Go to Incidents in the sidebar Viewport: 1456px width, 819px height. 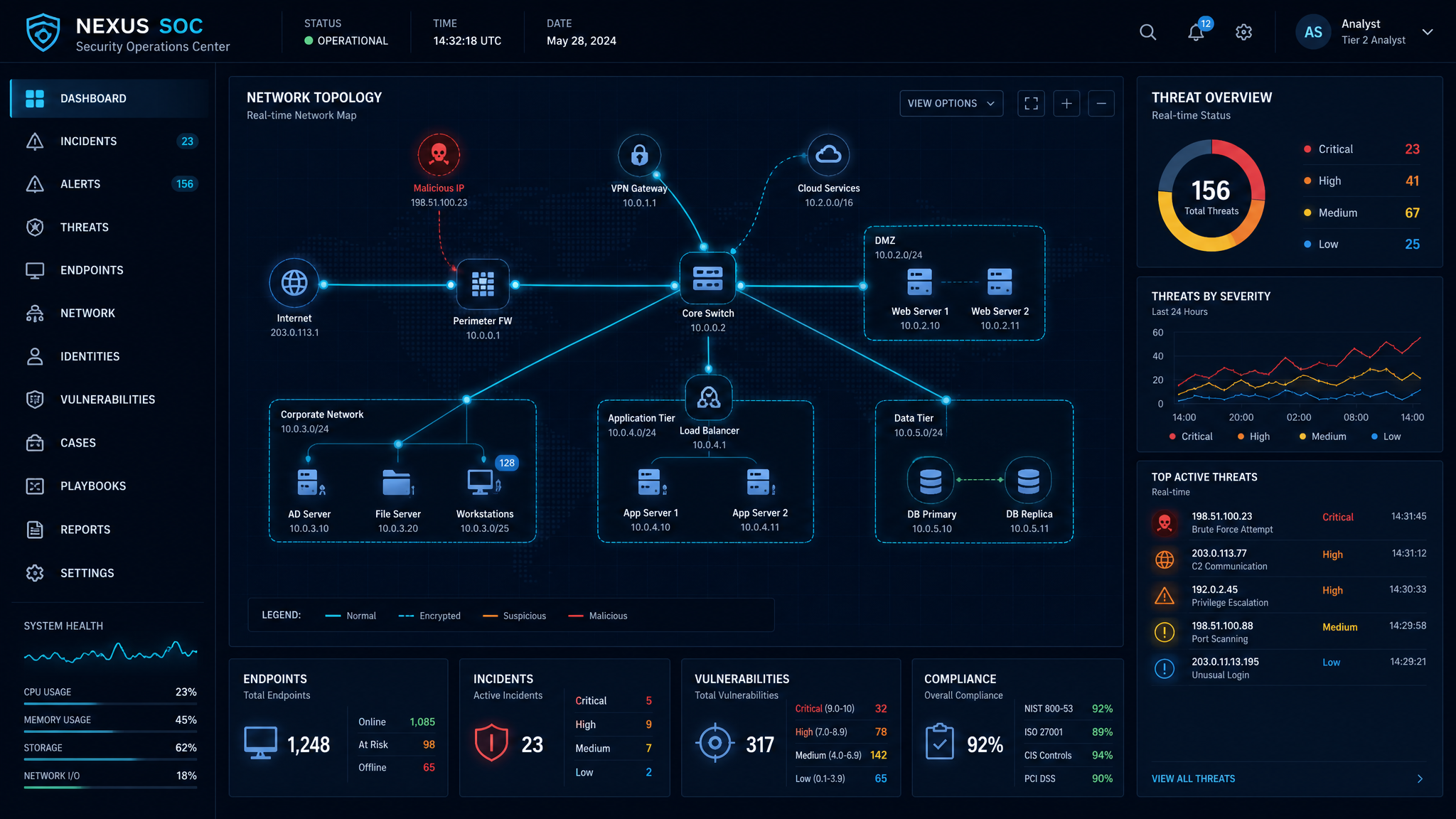109,141
